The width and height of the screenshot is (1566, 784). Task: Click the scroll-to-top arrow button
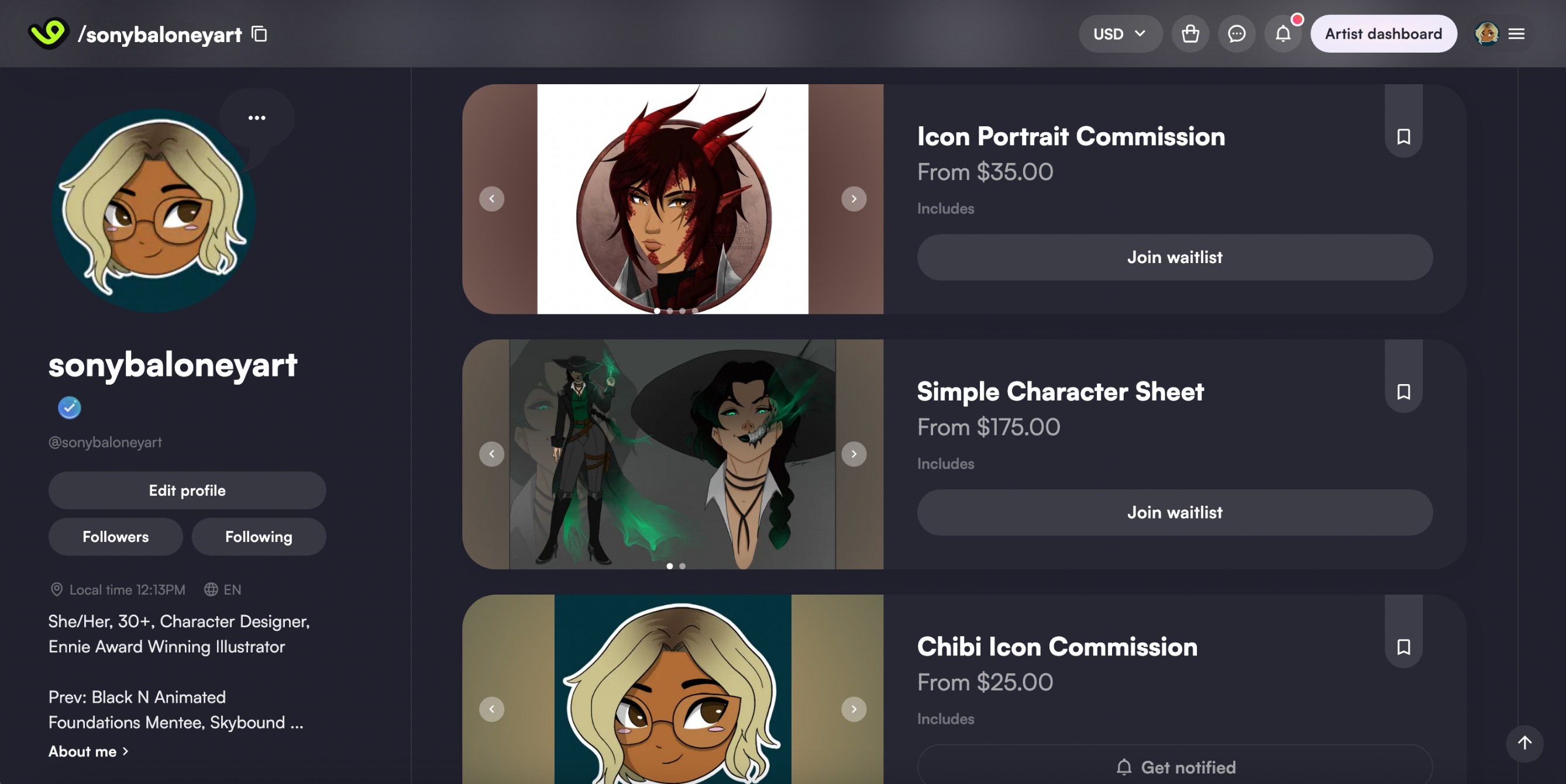(x=1524, y=742)
